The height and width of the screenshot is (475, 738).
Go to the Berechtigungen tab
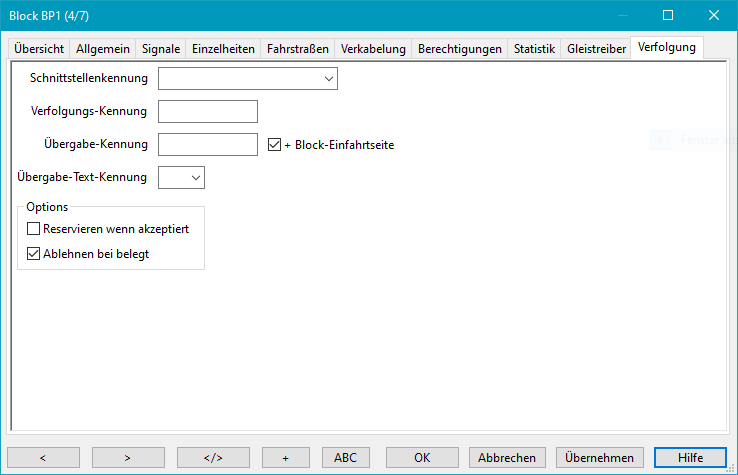coord(460,48)
